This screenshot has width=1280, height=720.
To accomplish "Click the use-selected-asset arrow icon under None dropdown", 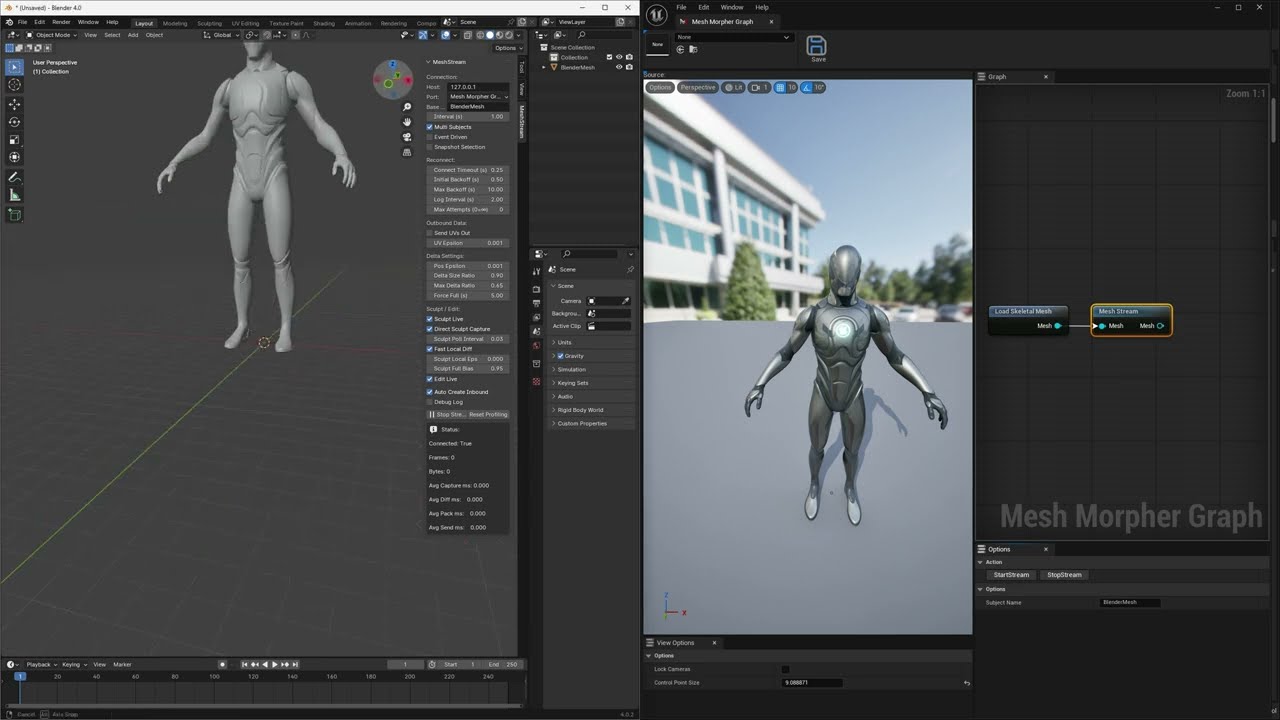I will point(681,49).
